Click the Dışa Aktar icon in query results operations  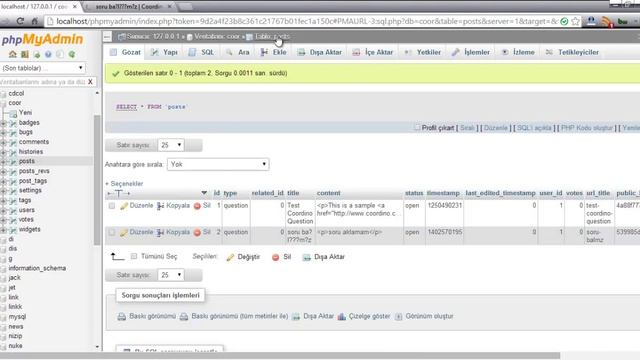296,316
